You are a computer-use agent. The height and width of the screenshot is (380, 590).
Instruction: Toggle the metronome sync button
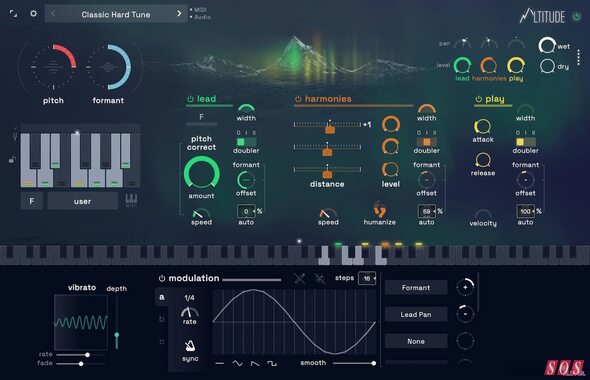tap(190, 345)
